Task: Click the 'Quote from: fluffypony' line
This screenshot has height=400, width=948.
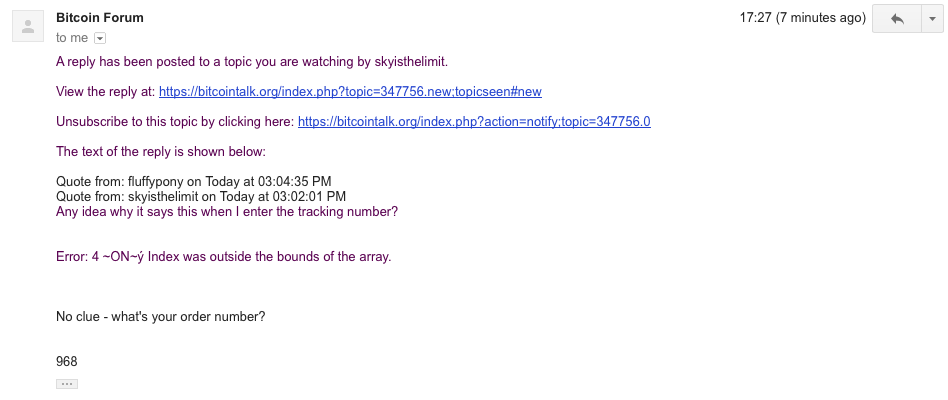Action: (193, 181)
